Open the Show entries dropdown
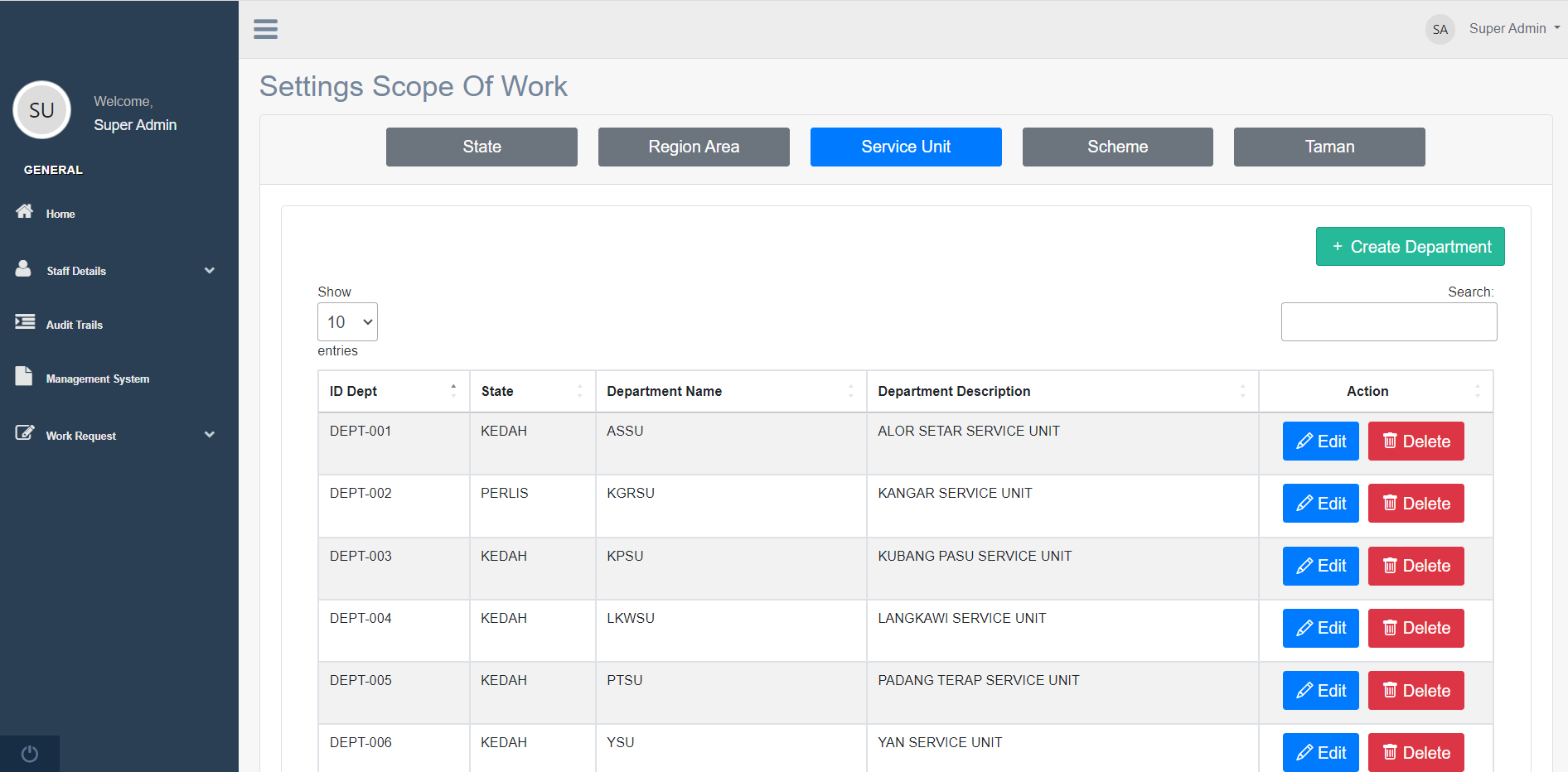The height and width of the screenshot is (772, 1568). pos(347,322)
